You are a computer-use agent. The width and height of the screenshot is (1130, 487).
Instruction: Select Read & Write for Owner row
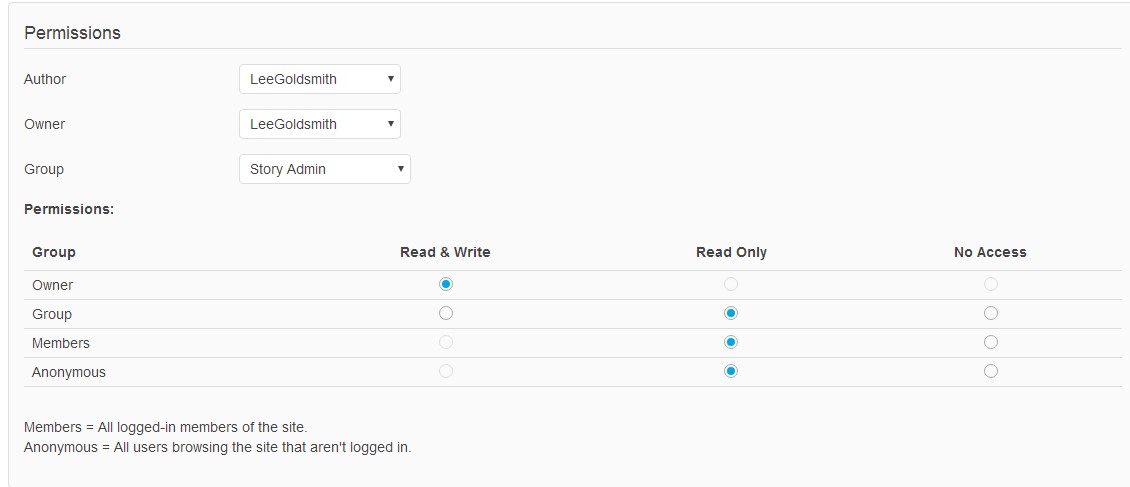446,284
